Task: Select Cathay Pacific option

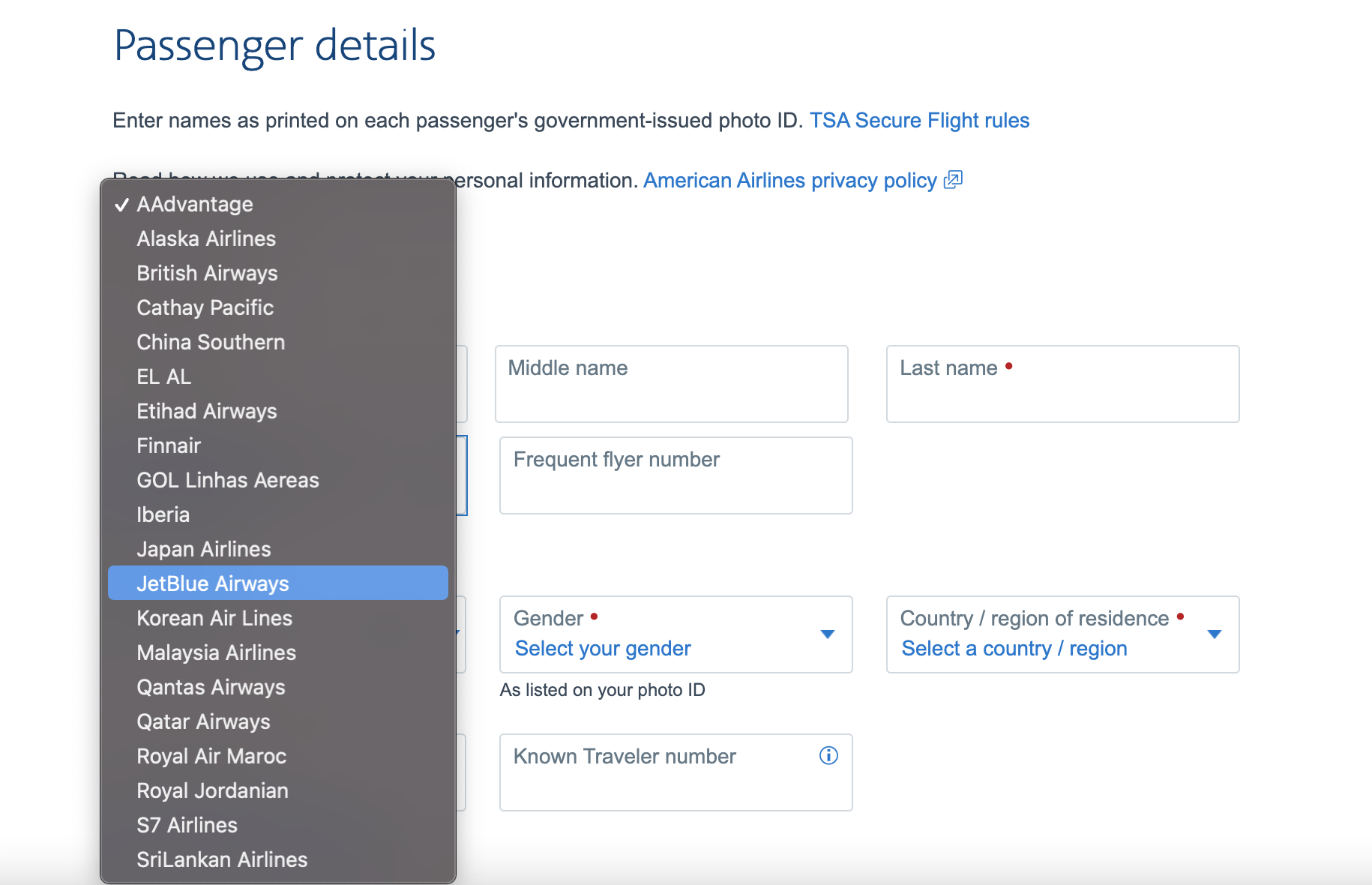Action: [205, 307]
